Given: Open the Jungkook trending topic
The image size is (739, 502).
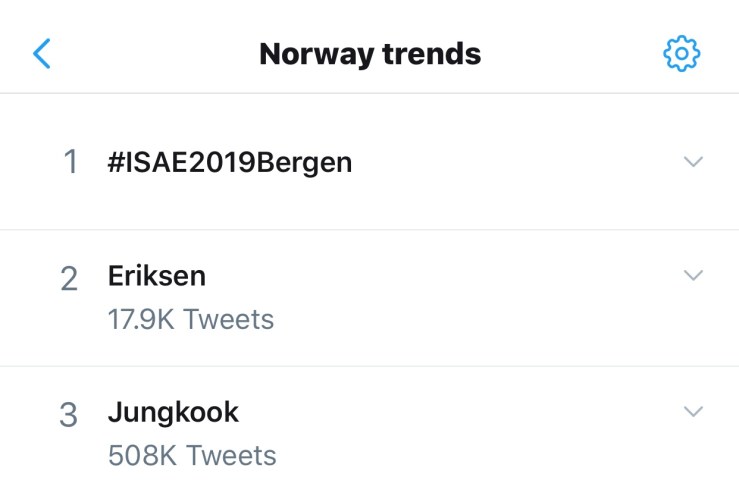Looking at the screenshot, I should [173, 412].
